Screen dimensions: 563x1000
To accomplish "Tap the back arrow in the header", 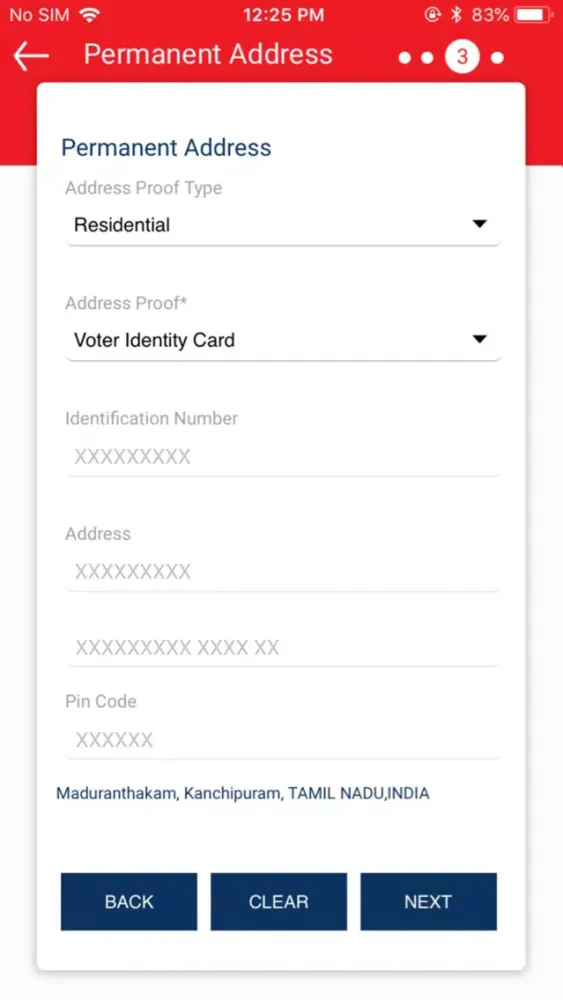I will (x=31, y=56).
